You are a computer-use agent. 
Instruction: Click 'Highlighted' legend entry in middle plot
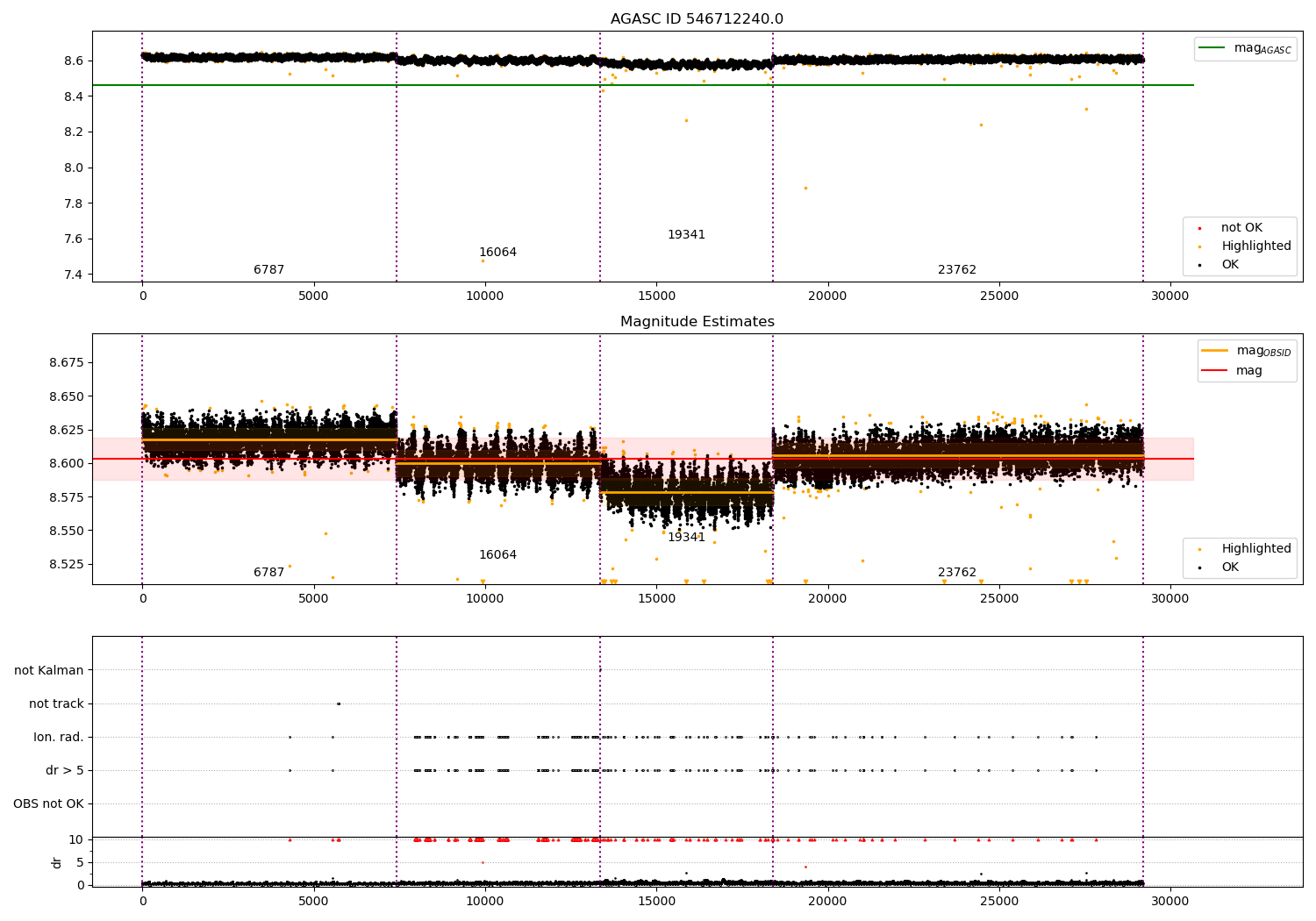click(x=1246, y=549)
